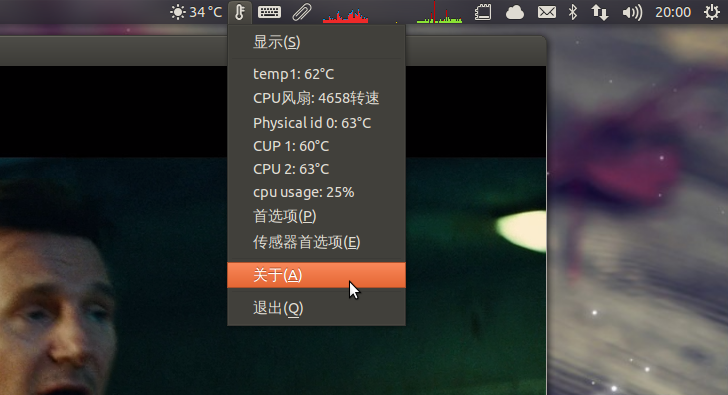This screenshot has height=395, width=728.
Task: Click the thermometer sensors indicator icon
Action: 240,12
